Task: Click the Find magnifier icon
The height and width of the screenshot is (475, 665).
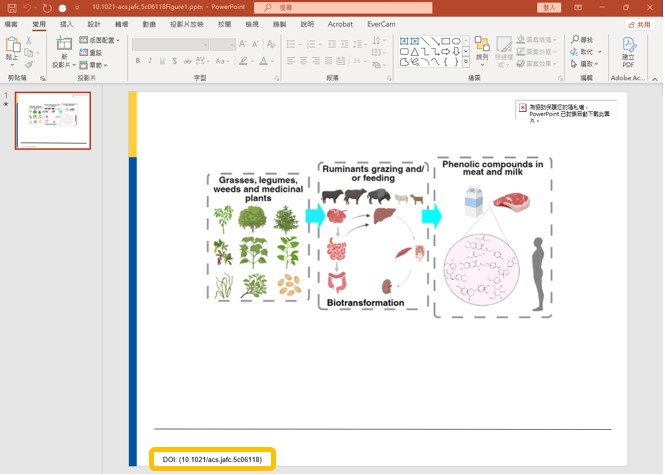Action: point(573,40)
